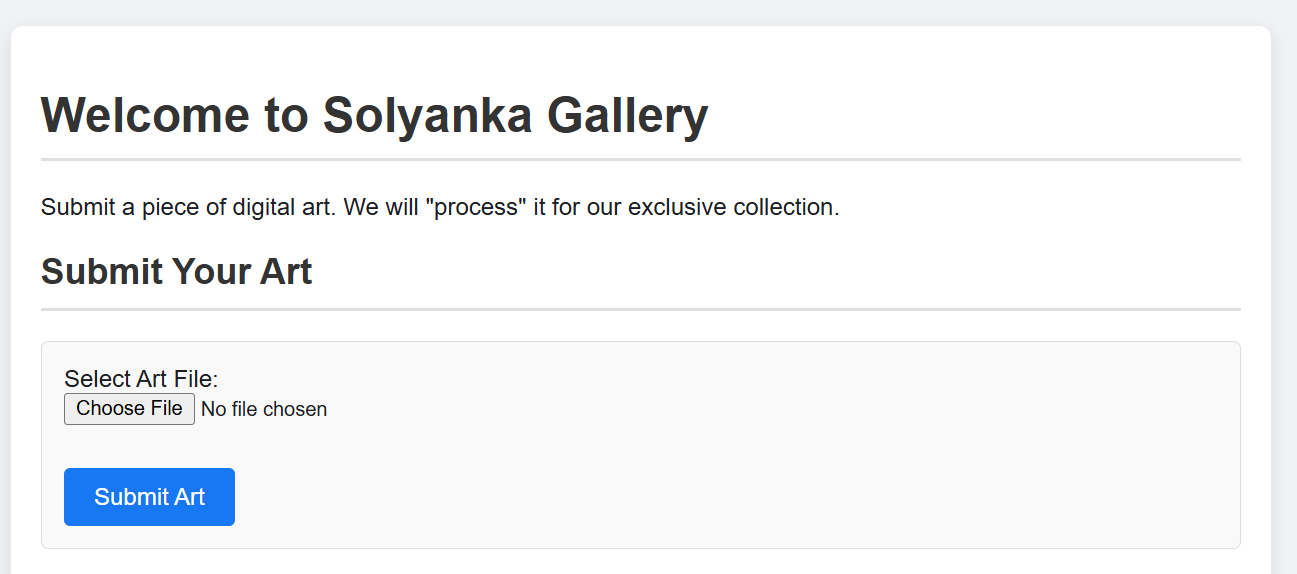This screenshot has width=1297, height=574.
Task: Submit the form with Submit Art button
Action: 149,497
